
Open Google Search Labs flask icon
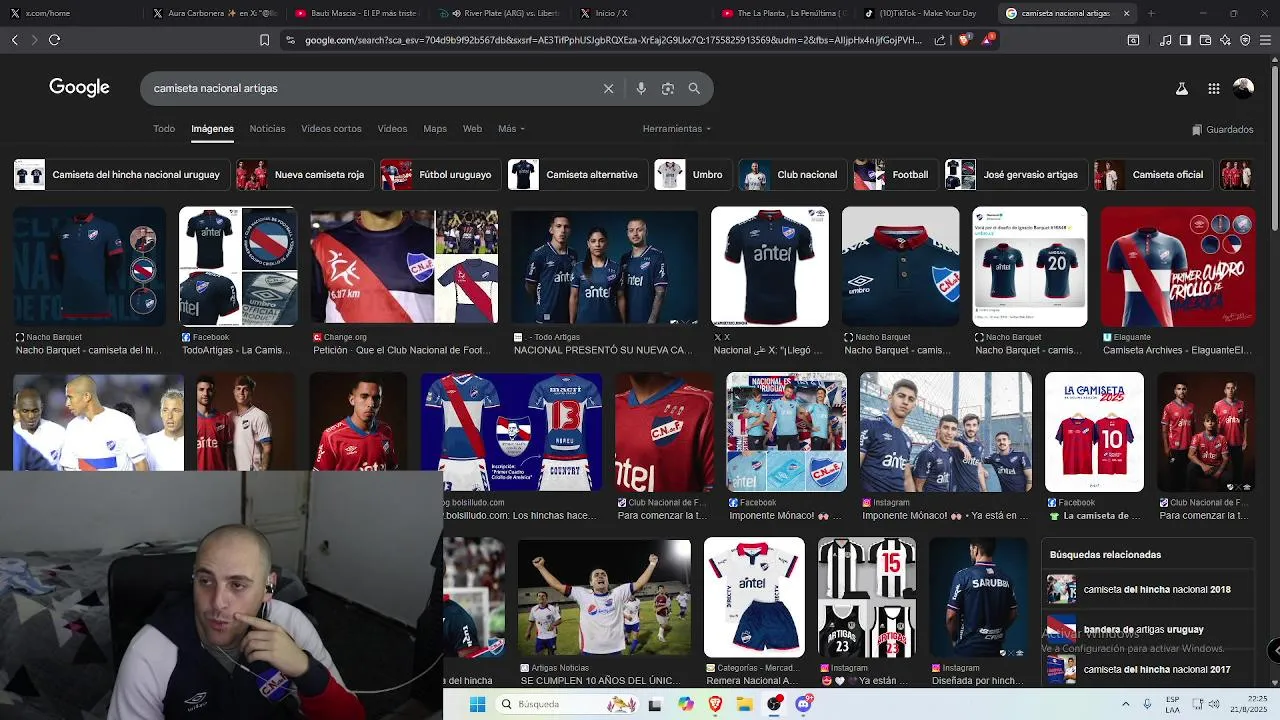pyautogui.click(x=1181, y=88)
